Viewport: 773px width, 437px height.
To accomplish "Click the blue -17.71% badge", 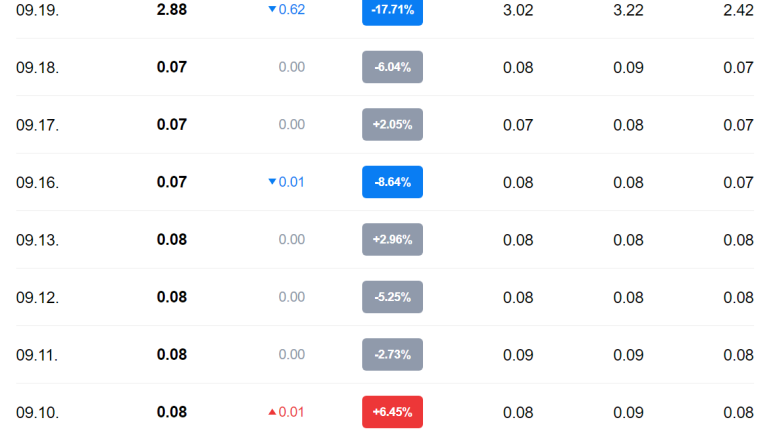I will 392,10.
